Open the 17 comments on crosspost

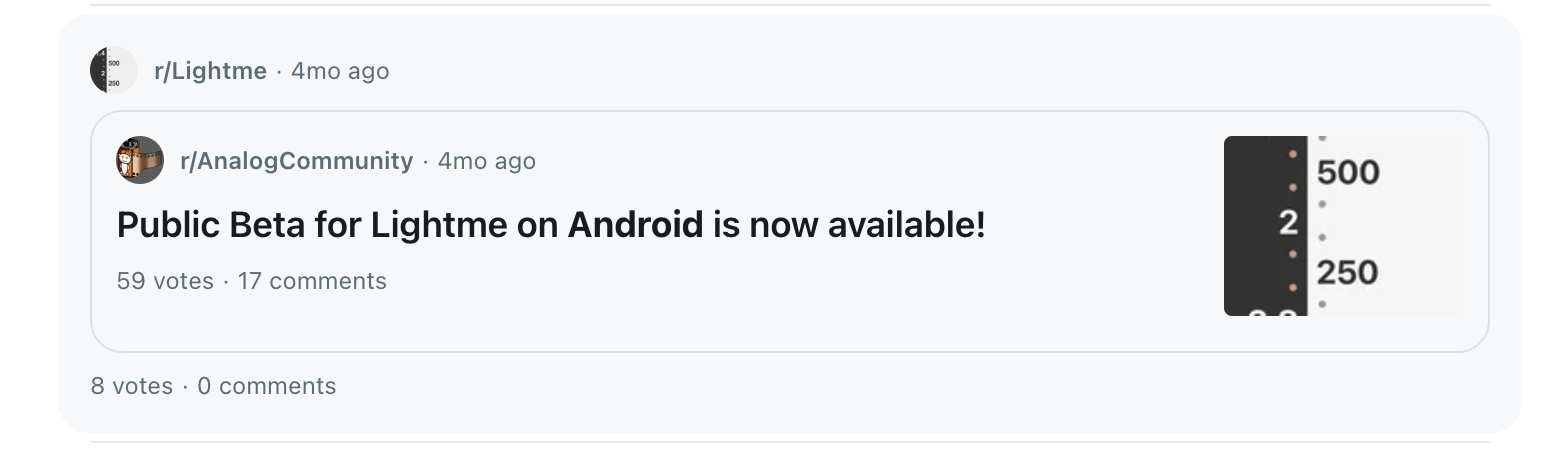pyautogui.click(x=312, y=281)
